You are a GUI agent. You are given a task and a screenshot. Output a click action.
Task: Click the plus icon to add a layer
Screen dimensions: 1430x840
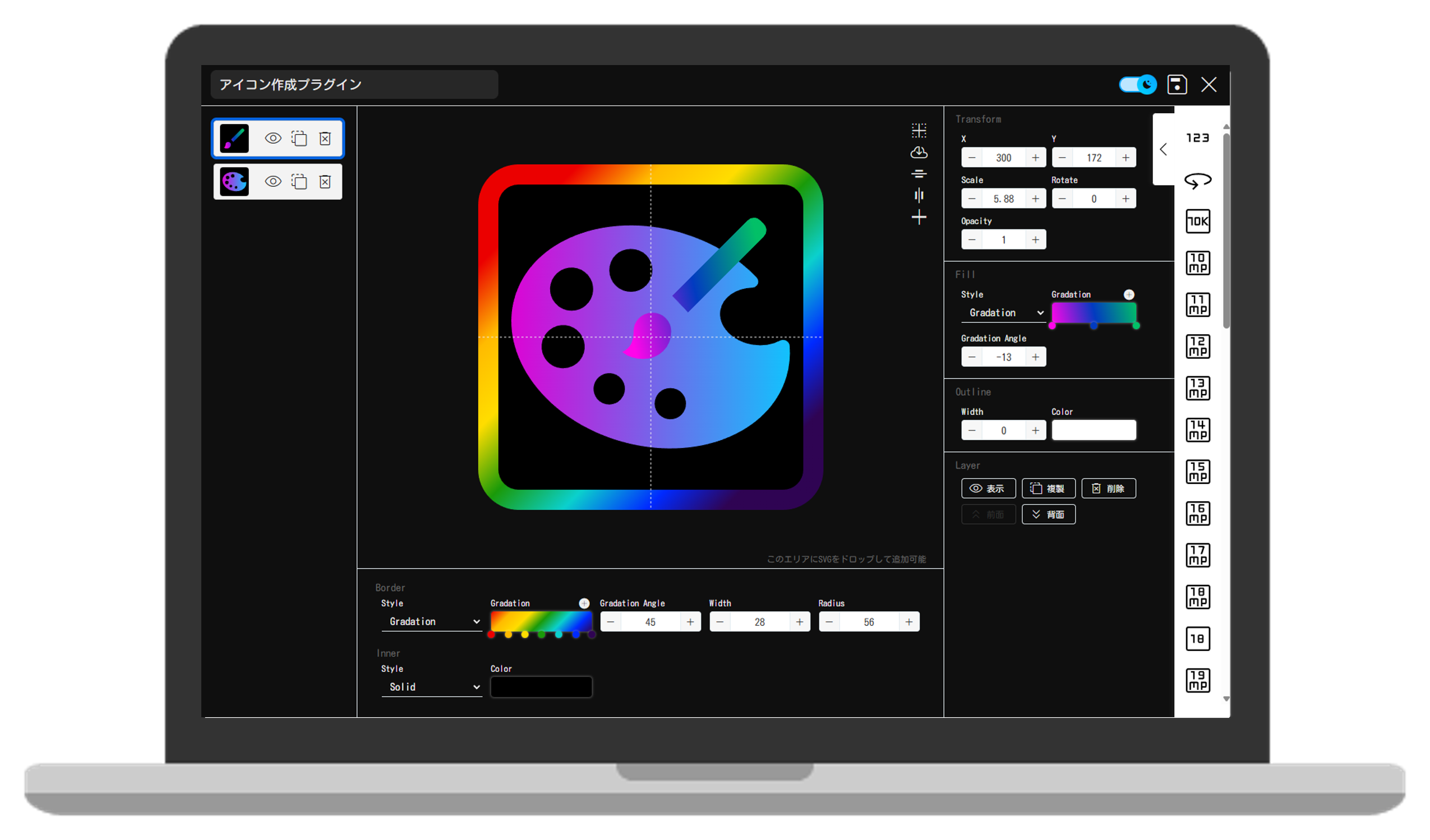[x=919, y=217]
